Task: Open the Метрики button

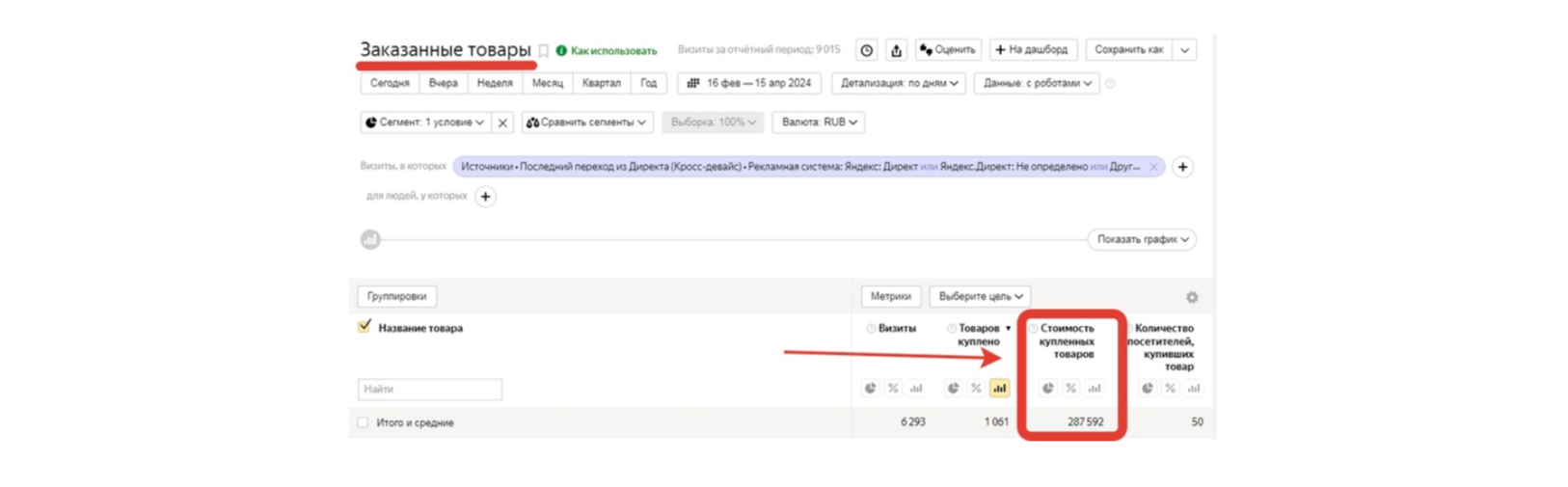Action: coord(890,296)
